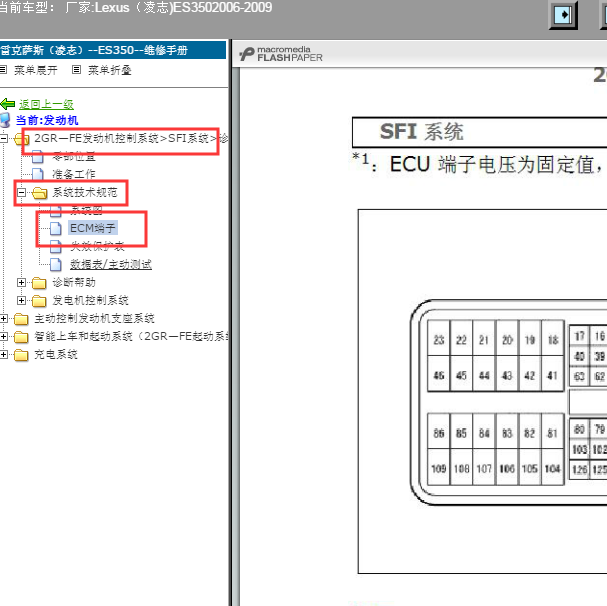Select the 充电系统 label
This screenshot has width=607, height=606.
click(x=56, y=354)
